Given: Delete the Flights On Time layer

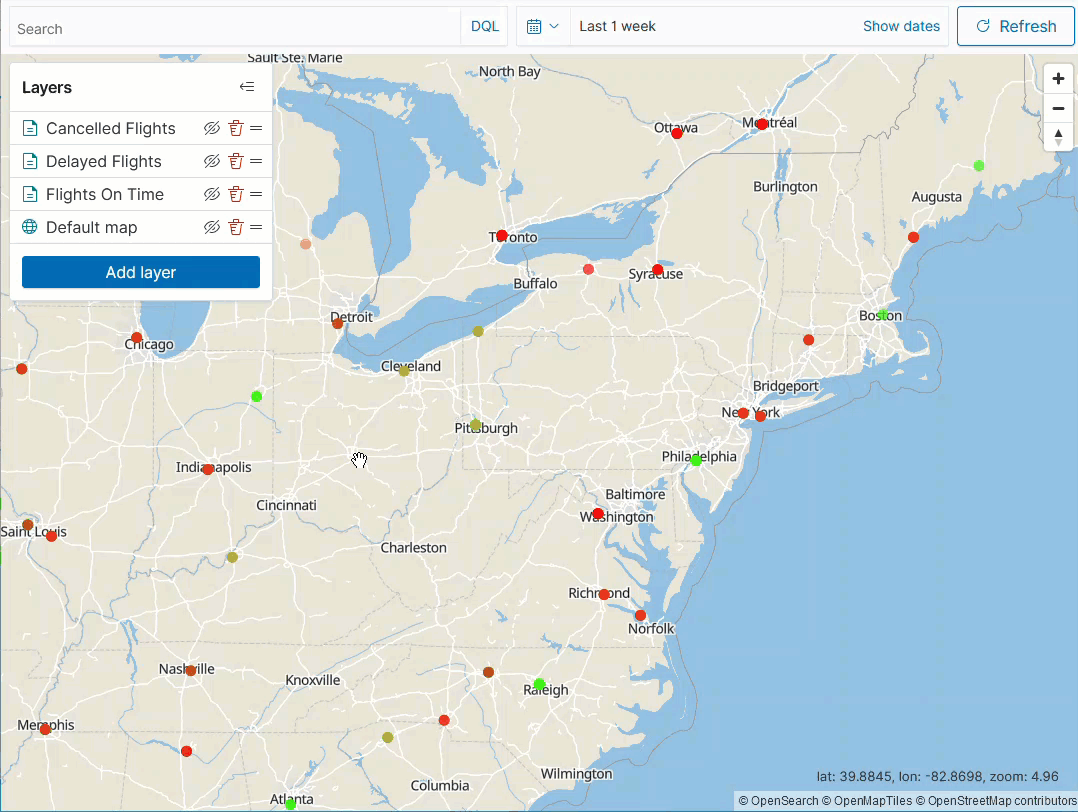Looking at the screenshot, I should tap(236, 194).
